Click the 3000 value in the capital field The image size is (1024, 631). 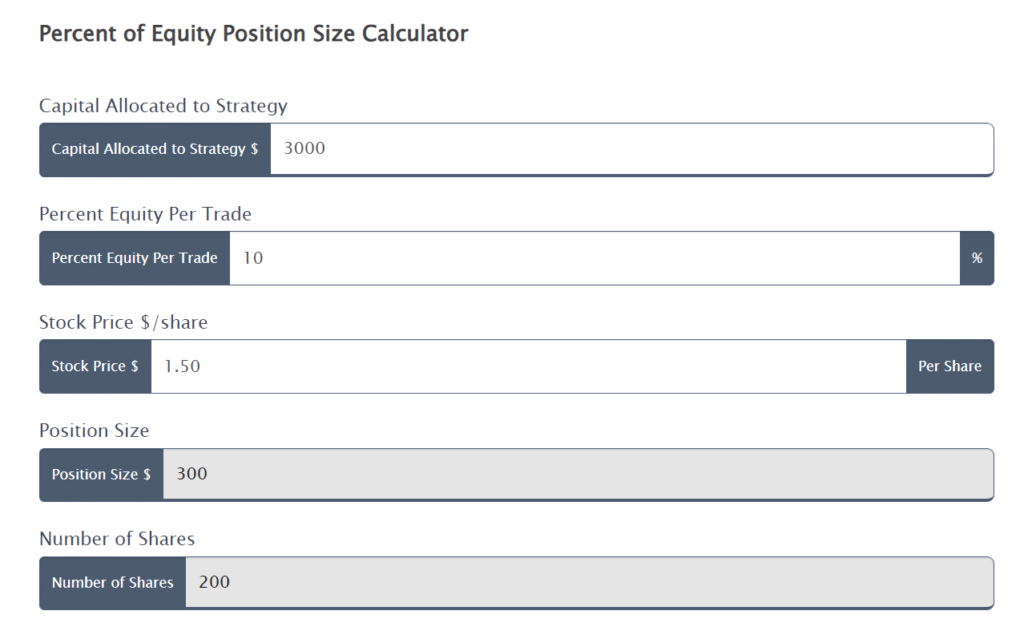click(x=305, y=149)
